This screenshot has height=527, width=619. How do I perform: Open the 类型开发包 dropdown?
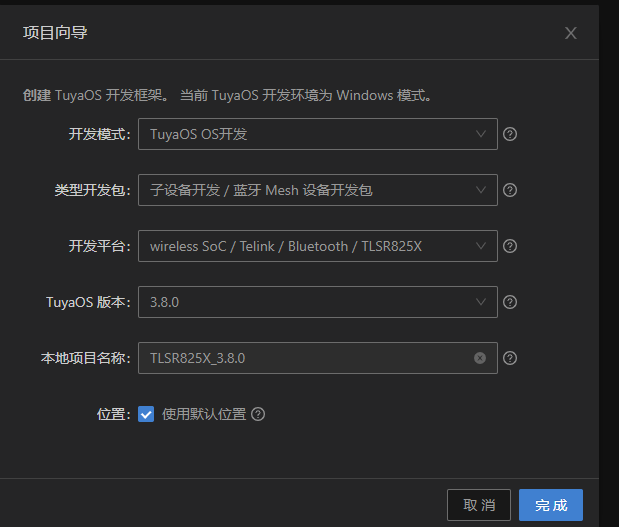pos(318,190)
